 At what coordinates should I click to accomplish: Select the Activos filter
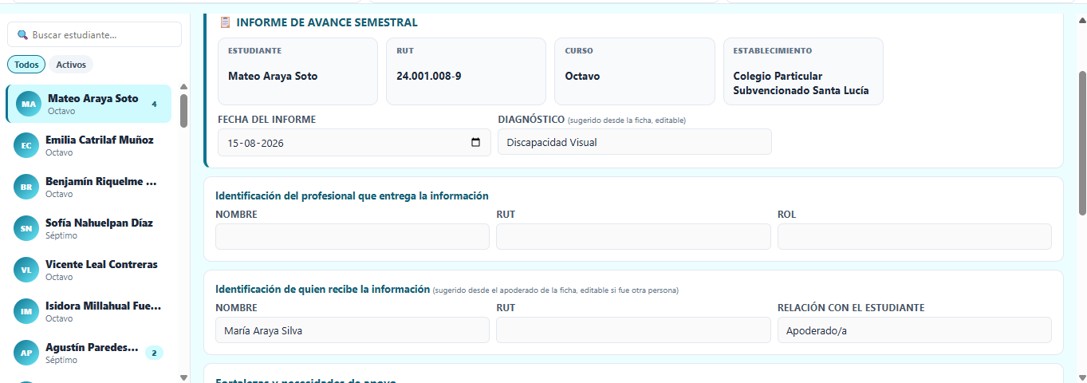click(71, 64)
